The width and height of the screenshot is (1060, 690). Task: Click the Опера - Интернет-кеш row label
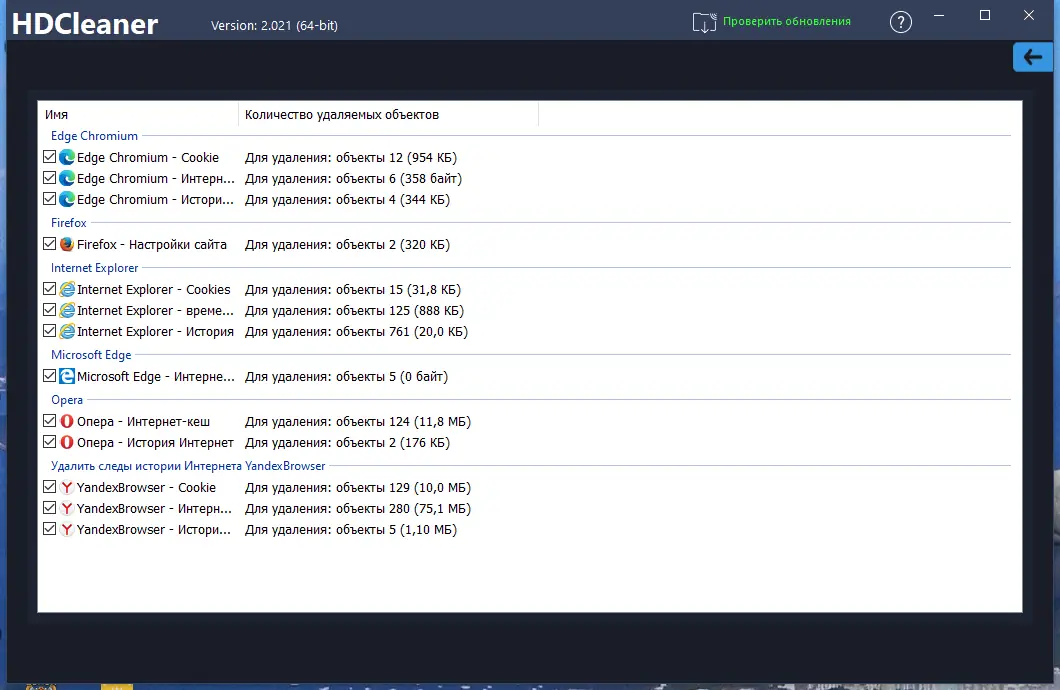pyautogui.click(x=143, y=421)
